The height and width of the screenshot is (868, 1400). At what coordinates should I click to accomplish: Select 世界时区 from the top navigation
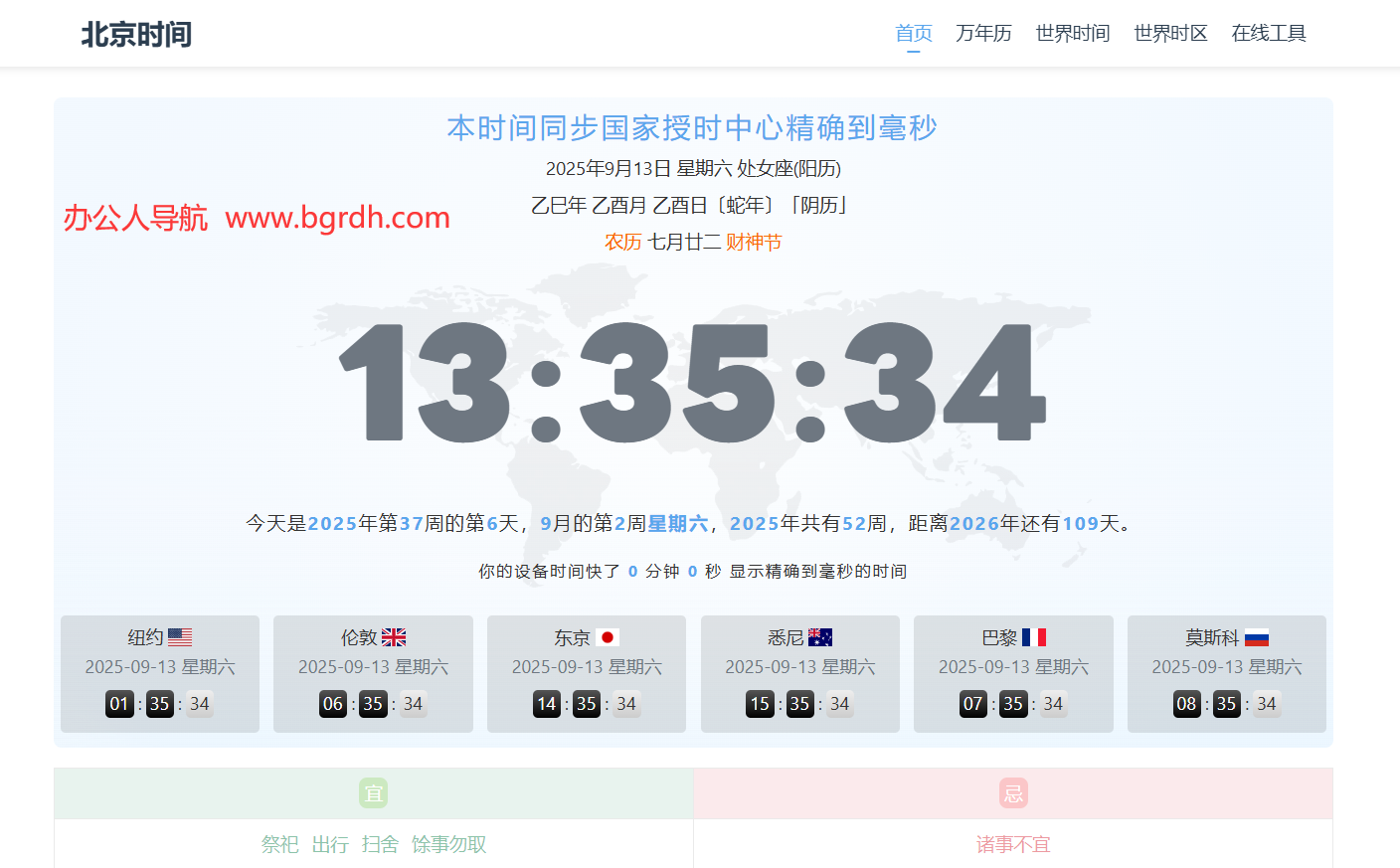1170,34
